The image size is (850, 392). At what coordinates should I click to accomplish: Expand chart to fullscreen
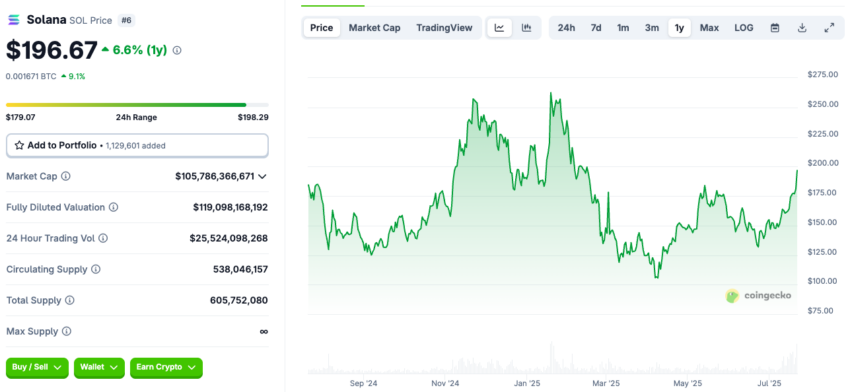[829, 28]
